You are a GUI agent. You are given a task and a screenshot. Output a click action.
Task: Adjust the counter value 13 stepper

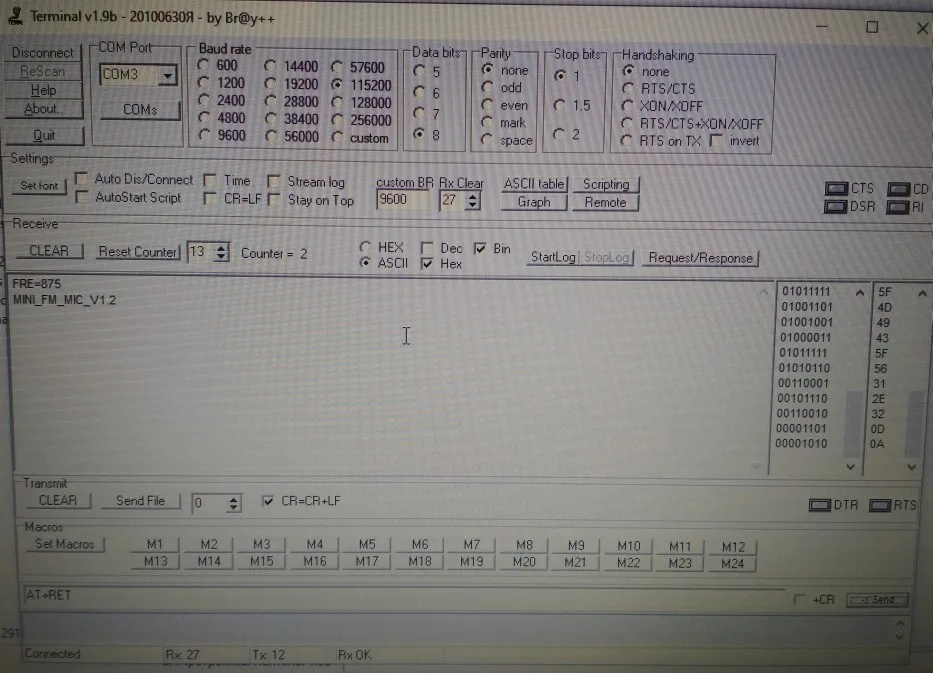click(221, 252)
